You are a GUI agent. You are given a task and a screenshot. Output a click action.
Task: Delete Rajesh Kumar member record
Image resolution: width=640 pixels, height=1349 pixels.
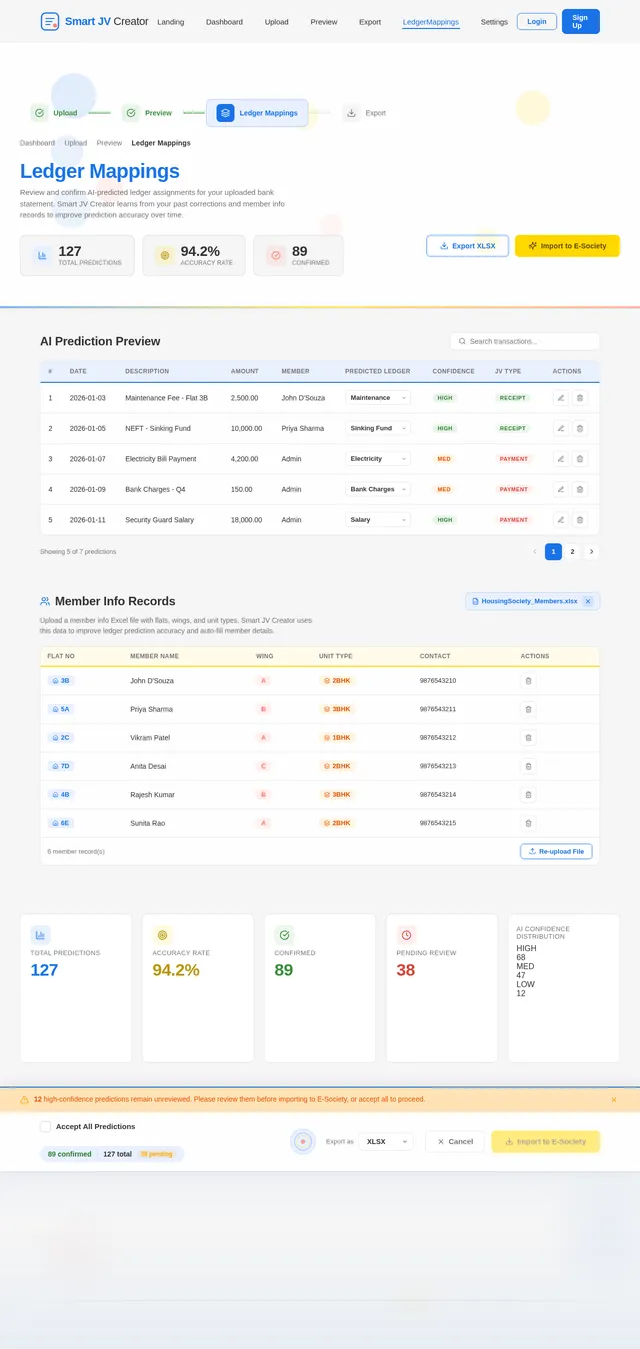[x=529, y=794]
